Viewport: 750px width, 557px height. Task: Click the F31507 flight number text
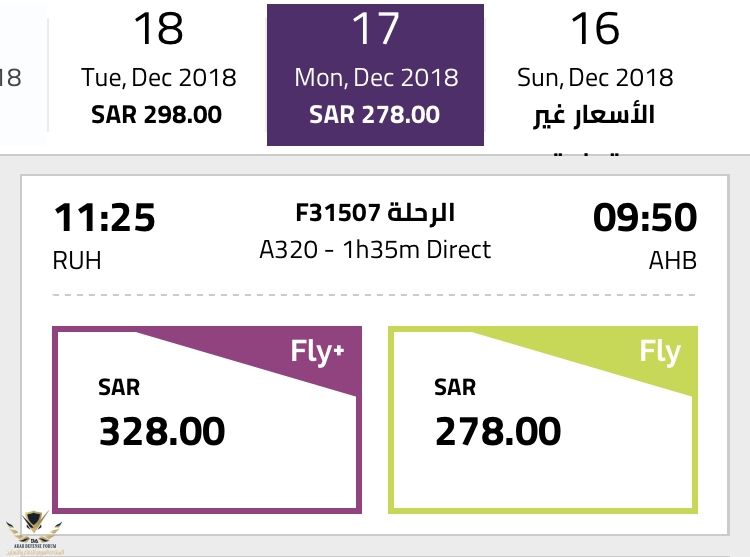pos(338,213)
